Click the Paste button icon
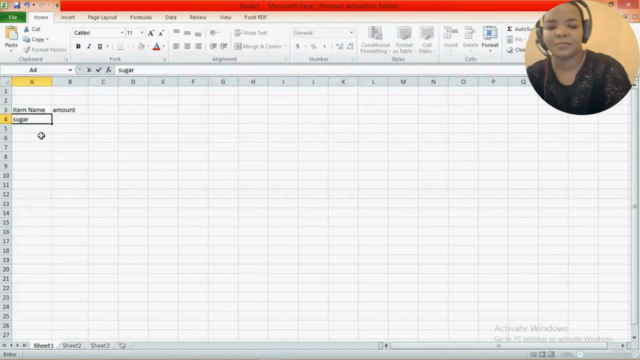This screenshot has width=640, height=360. (11, 34)
